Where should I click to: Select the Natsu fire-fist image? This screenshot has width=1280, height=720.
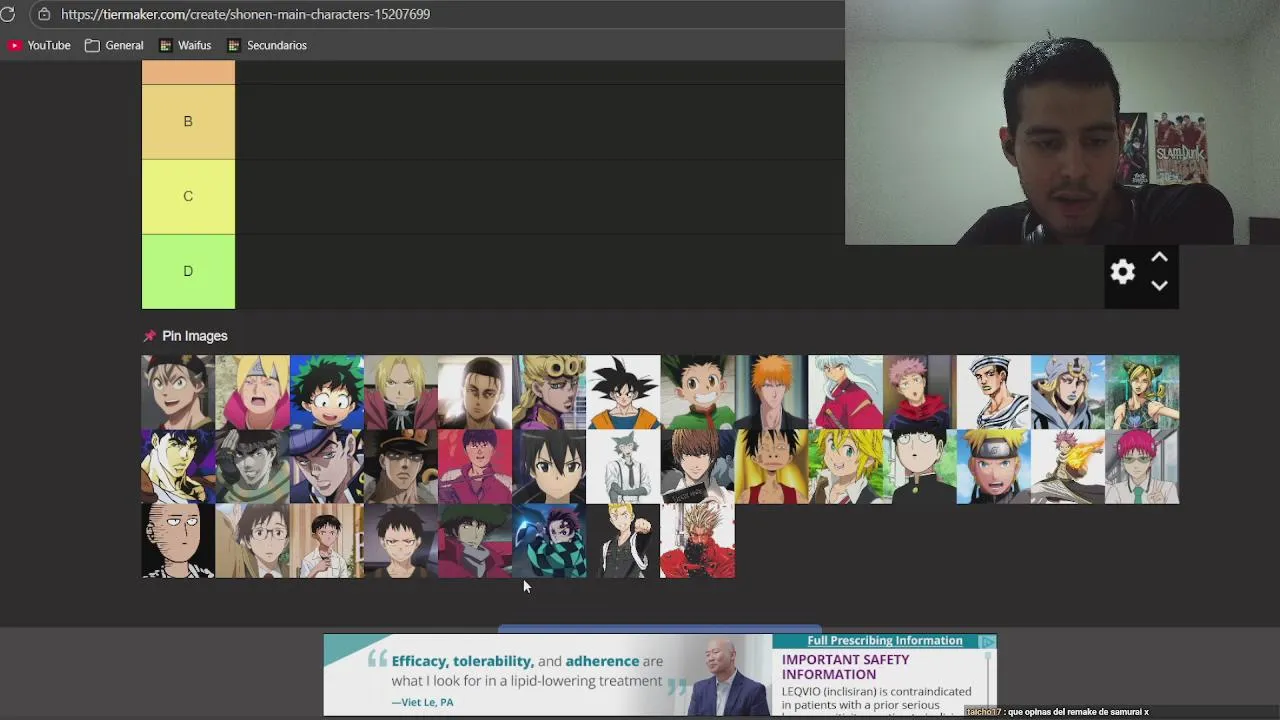click(x=1067, y=466)
